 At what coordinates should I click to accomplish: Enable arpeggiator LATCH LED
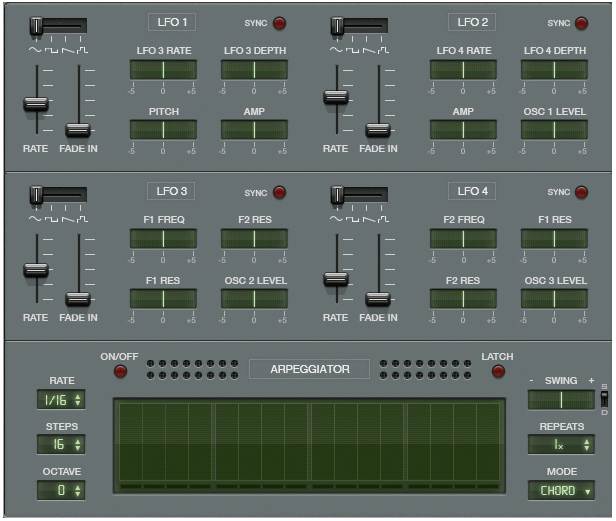pos(498,371)
